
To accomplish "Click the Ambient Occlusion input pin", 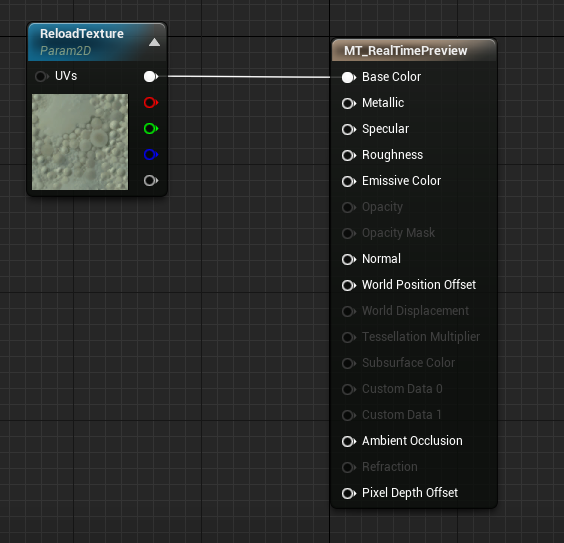I will 349,441.
